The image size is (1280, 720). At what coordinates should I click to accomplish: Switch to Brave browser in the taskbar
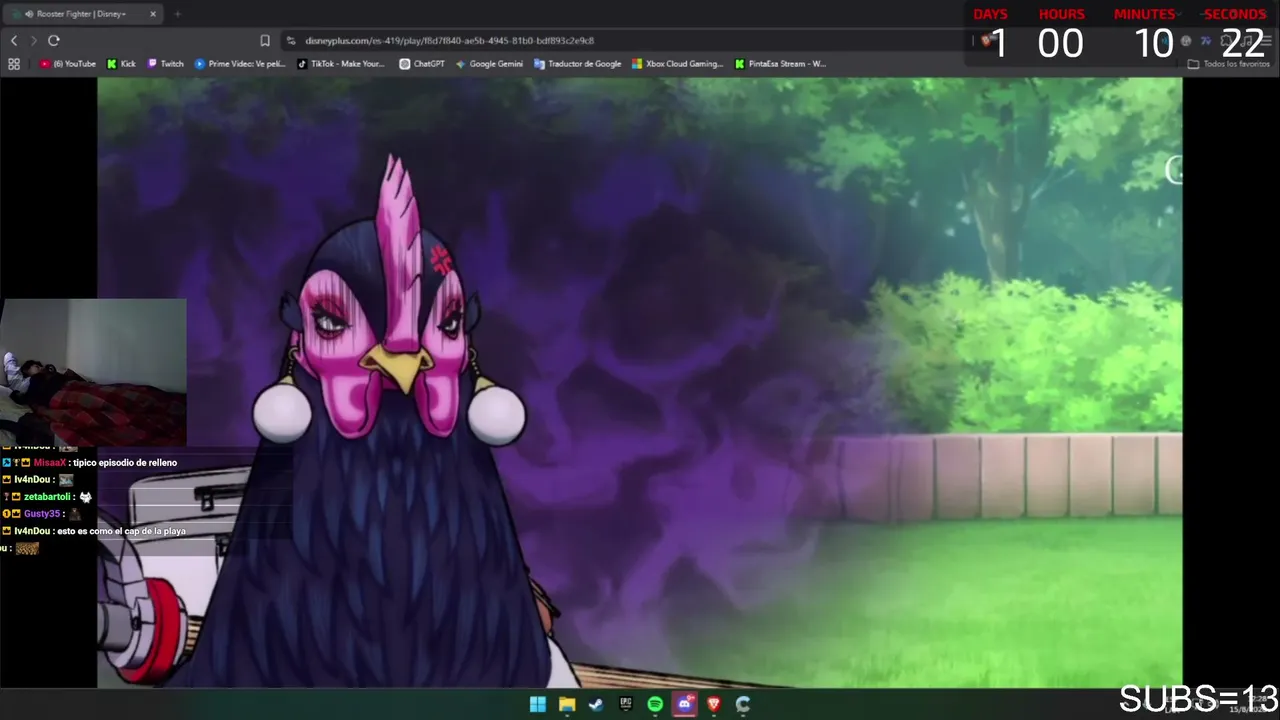click(x=714, y=704)
